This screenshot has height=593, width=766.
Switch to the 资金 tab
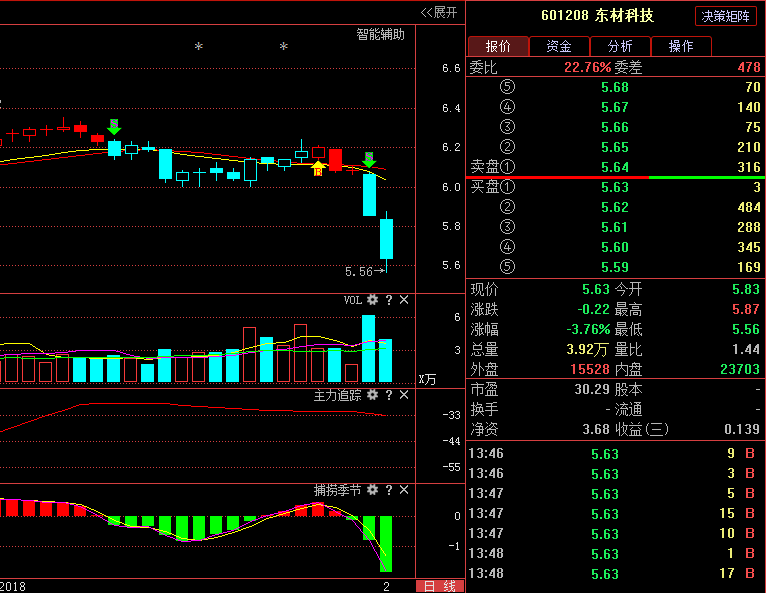pos(559,46)
